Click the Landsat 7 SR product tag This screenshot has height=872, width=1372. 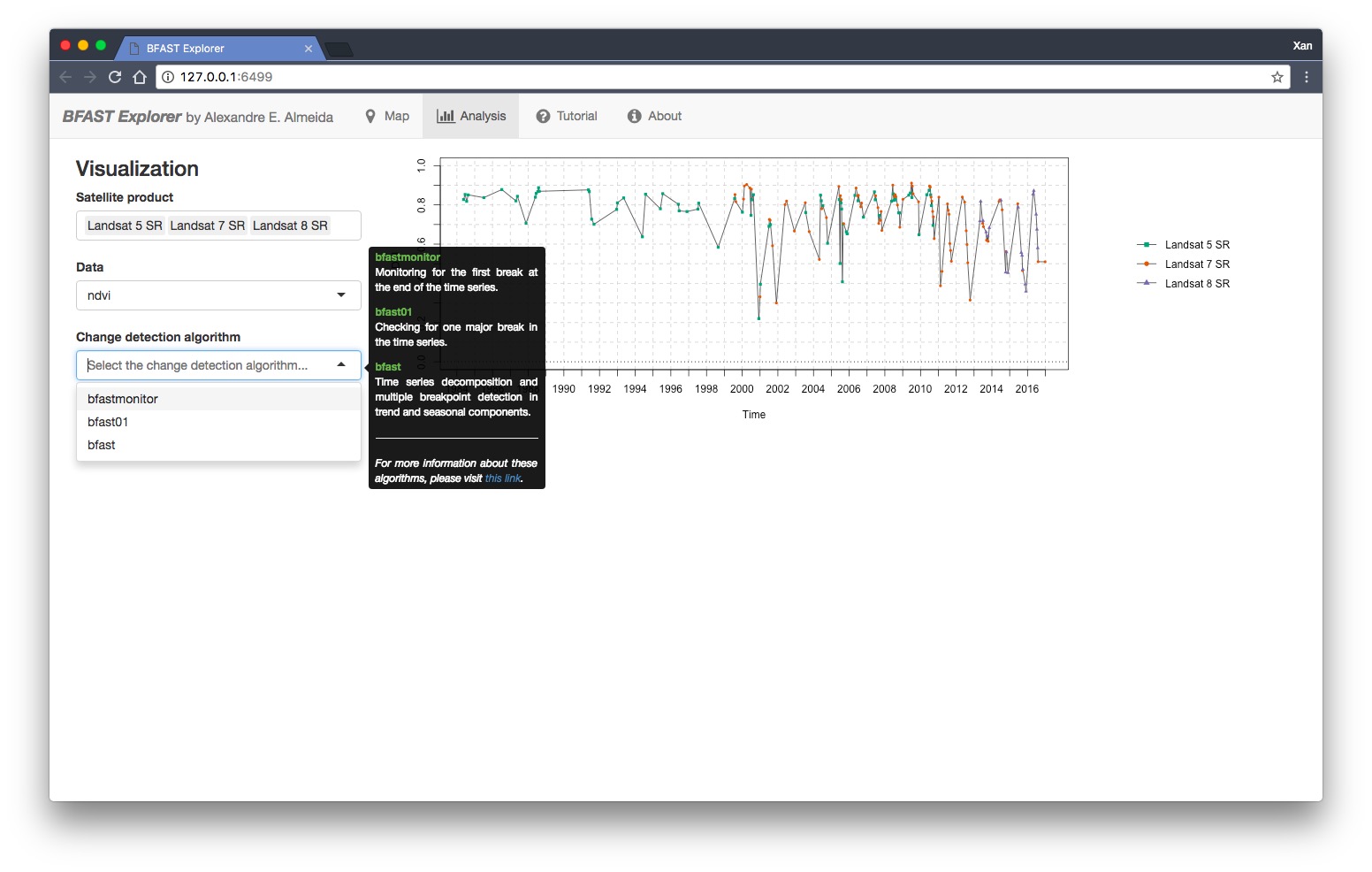208,226
